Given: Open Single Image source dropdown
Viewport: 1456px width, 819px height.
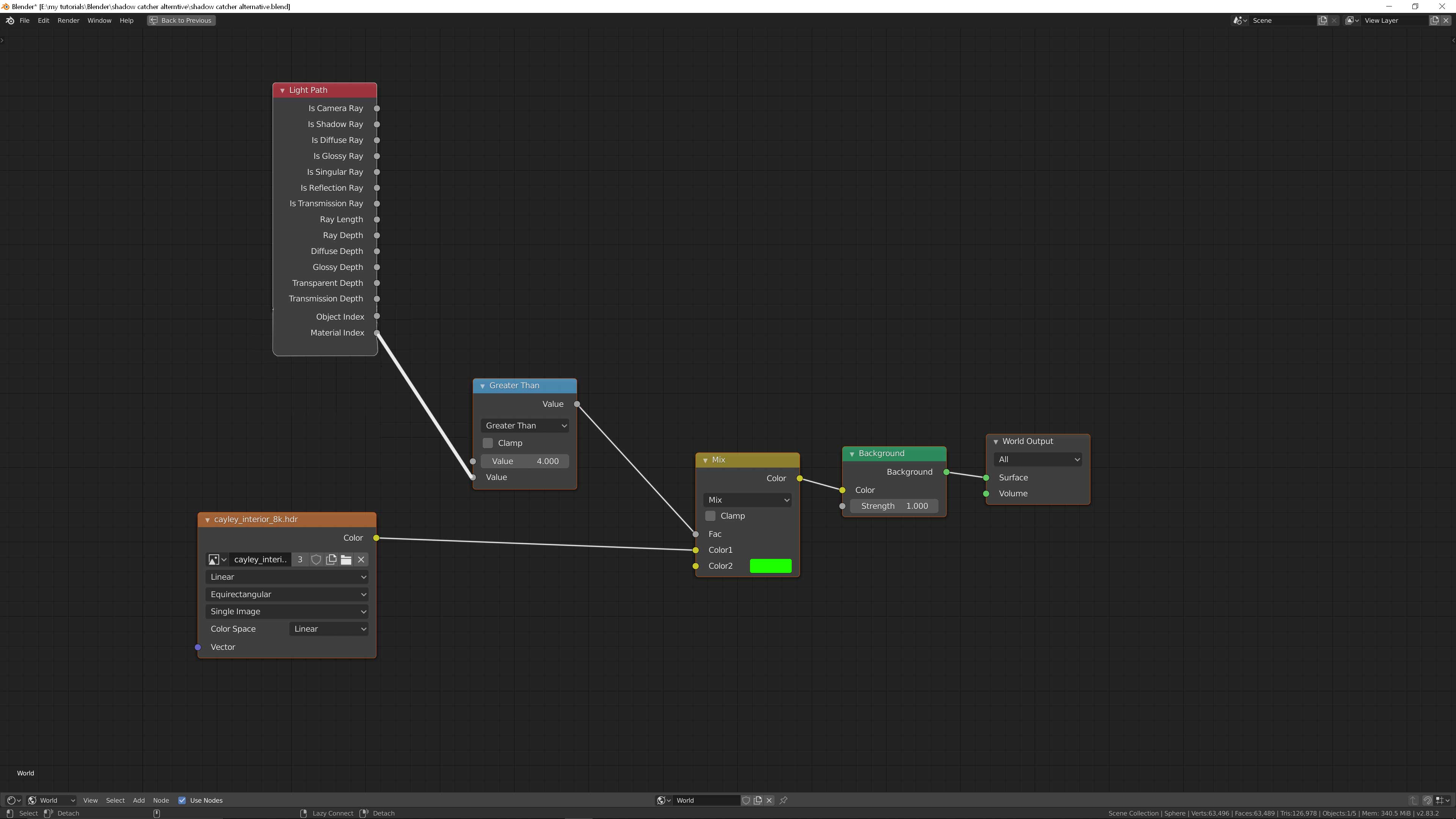Looking at the screenshot, I should (x=287, y=612).
